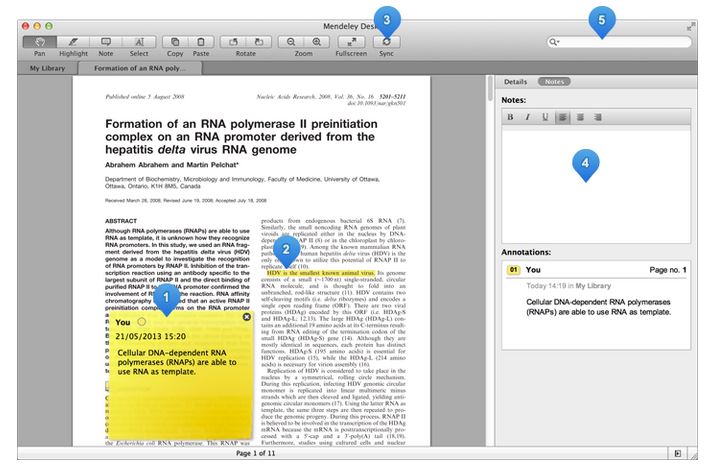Toggle bold in Notes editor
Image resolution: width=712 pixels, height=475 pixels.
(510, 117)
